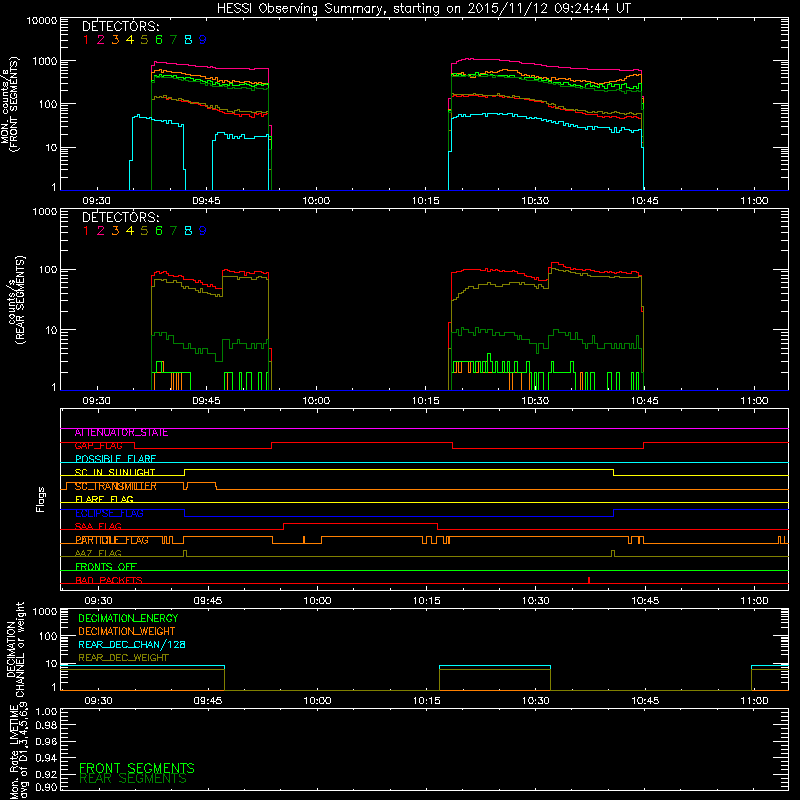Select detector number 8 in front segments legend
The image size is (800, 800).
click(188, 40)
